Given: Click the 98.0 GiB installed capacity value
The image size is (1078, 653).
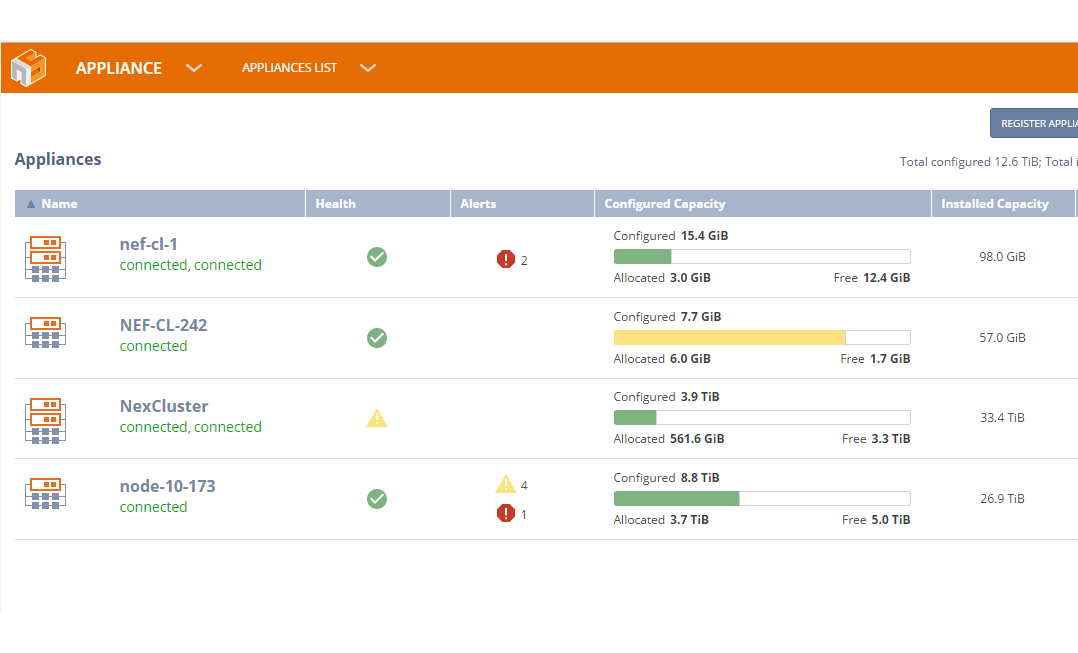Looking at the screenshot, I should click(1002, 256).
